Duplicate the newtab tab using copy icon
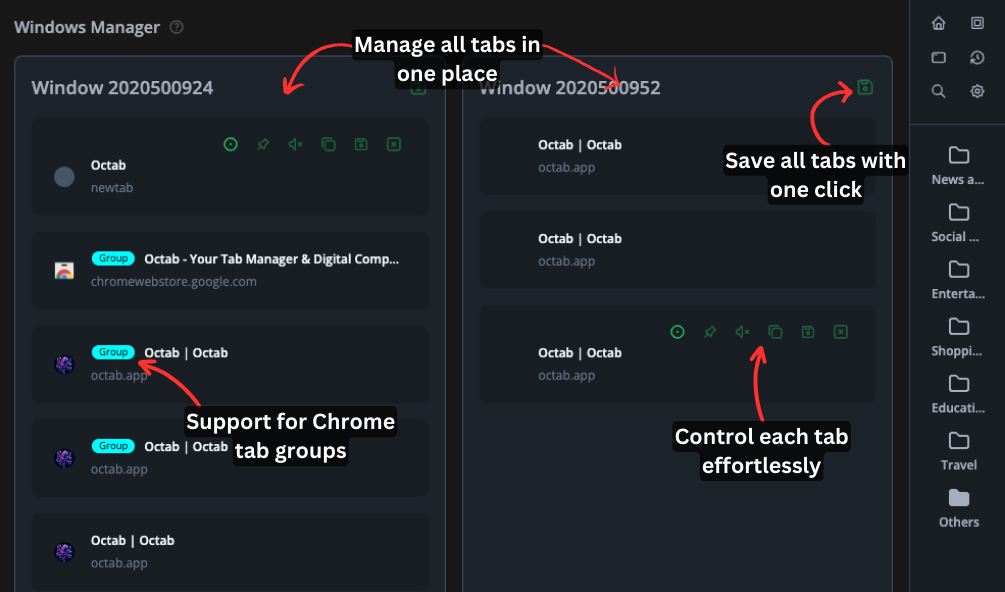The height and width of the screenshot is (592, 1005). click(329, 144)
